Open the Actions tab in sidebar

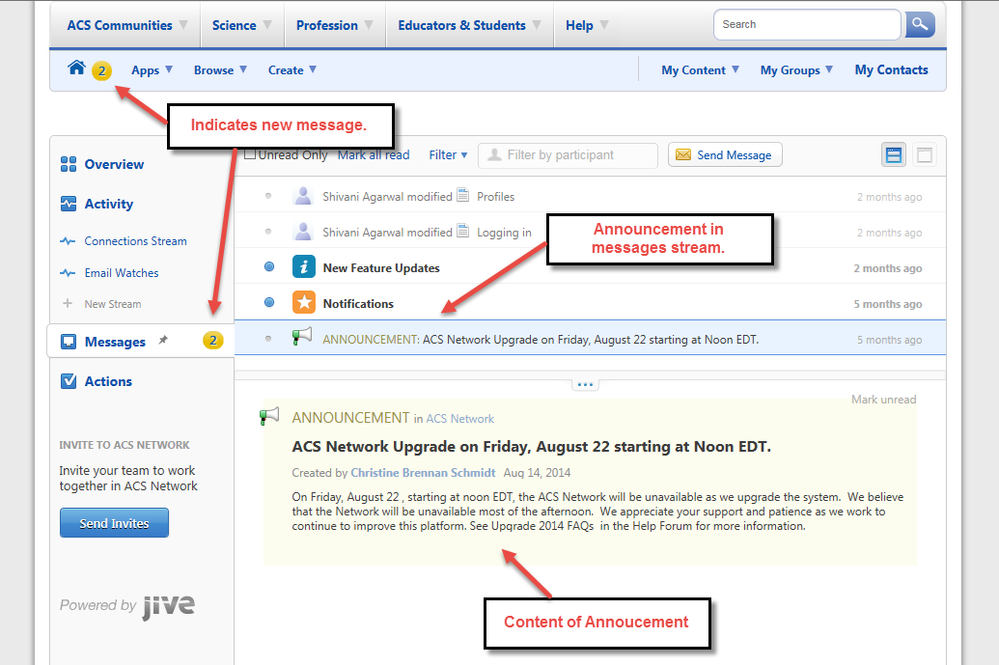point(107,381)
